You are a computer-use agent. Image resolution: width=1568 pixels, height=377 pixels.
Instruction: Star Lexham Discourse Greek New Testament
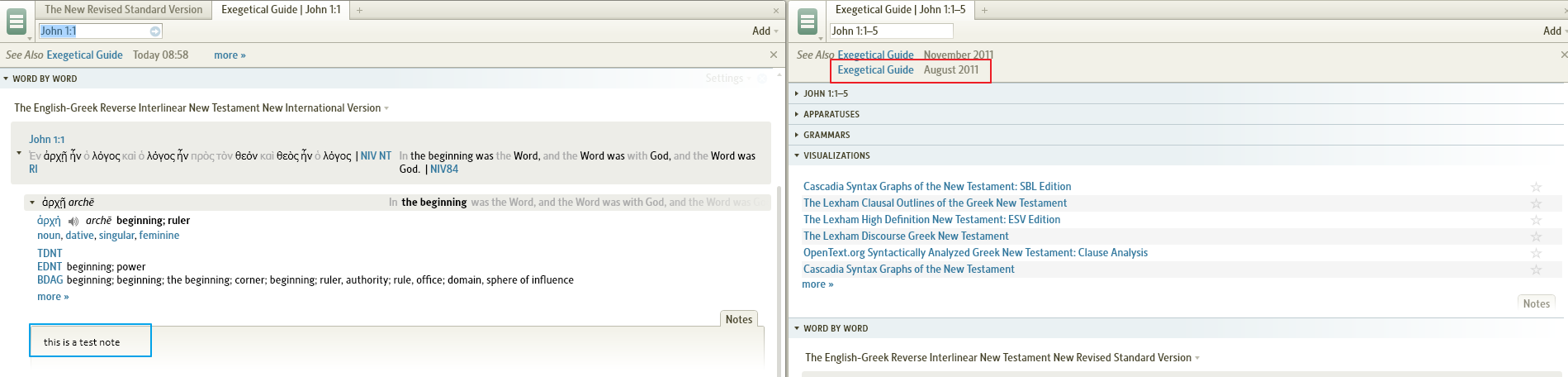click(1536, 236)
